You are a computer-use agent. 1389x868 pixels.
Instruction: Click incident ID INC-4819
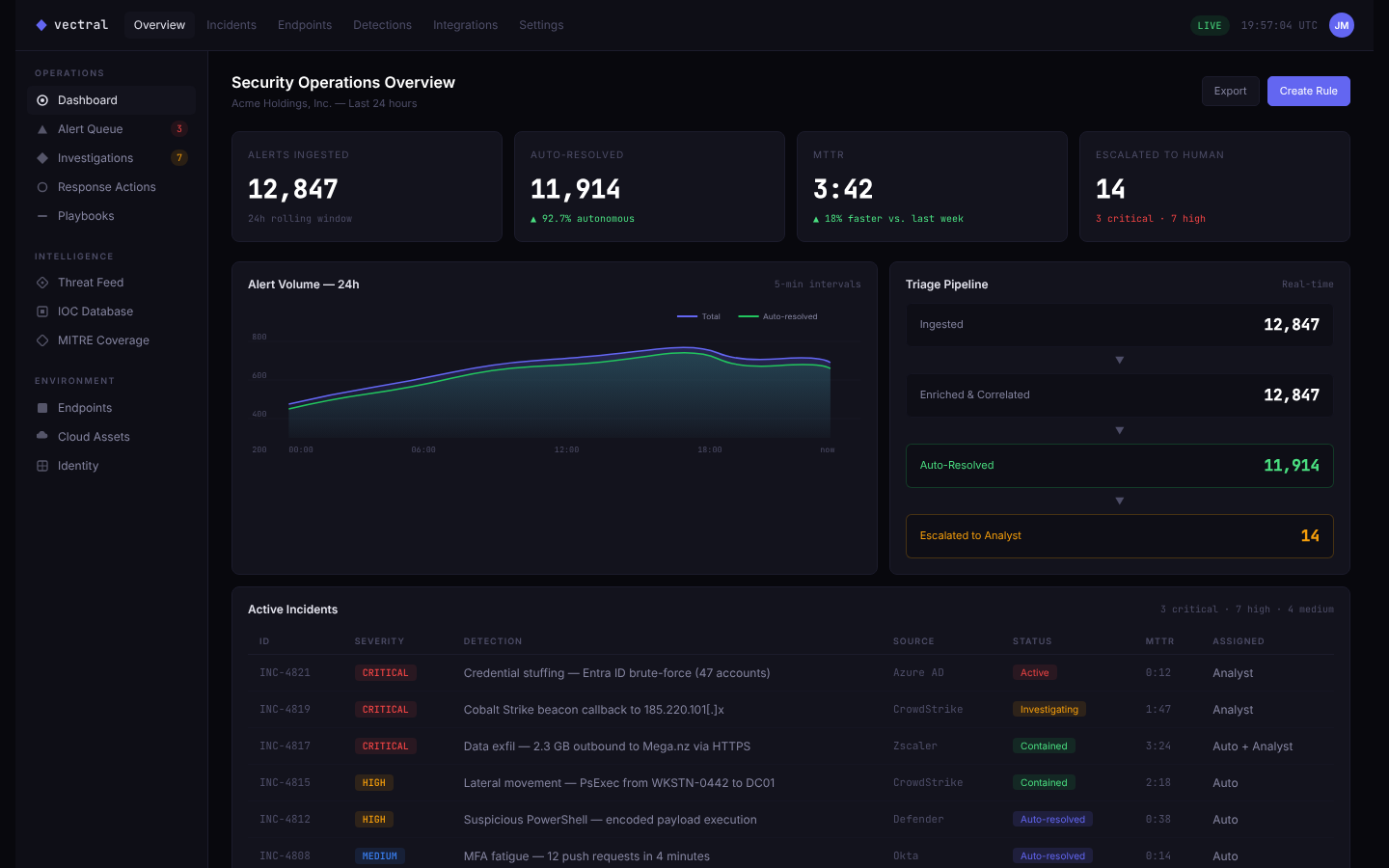click(x=285, y=710)
